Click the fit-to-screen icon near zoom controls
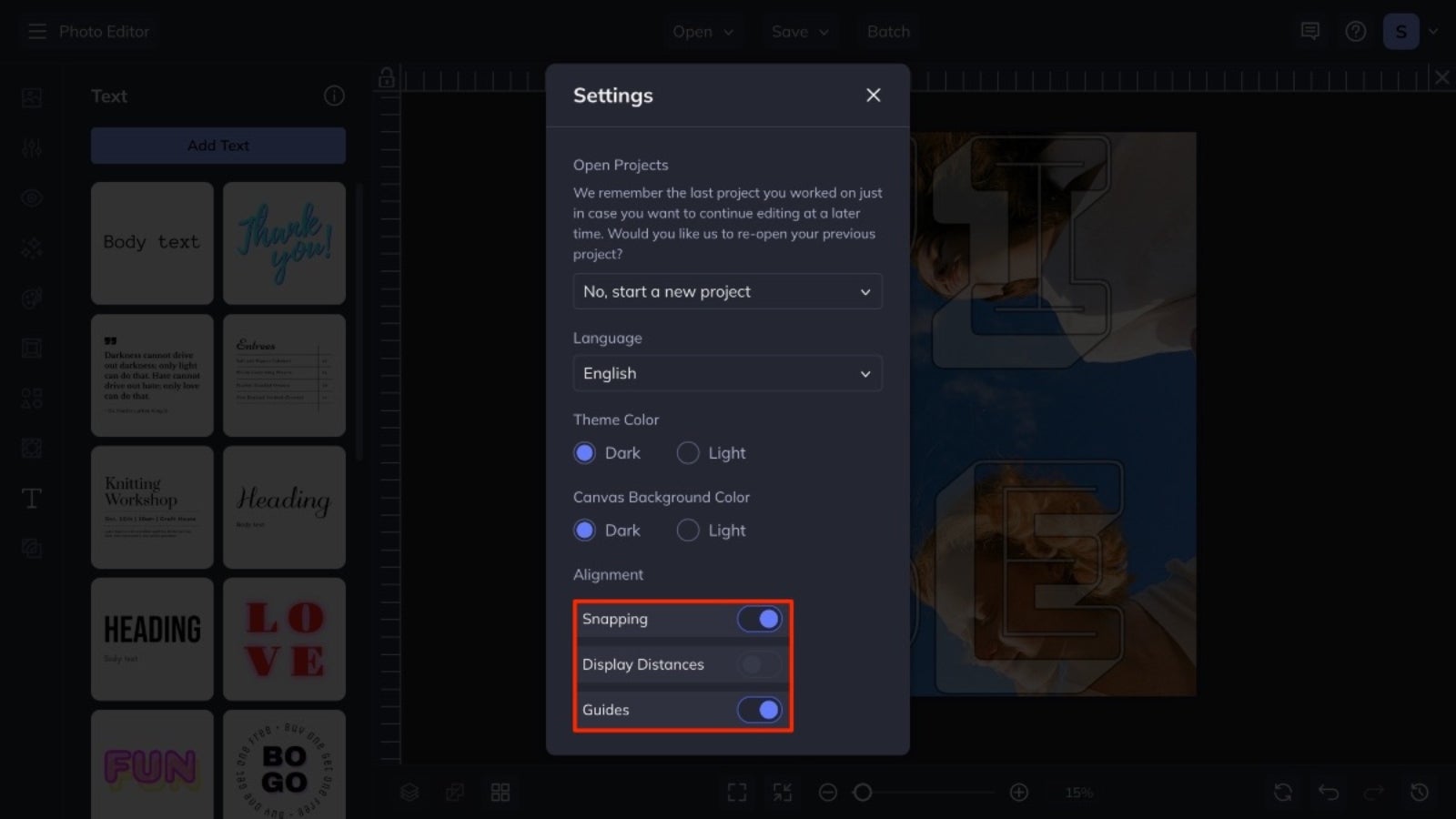This screenshot has width=1456, height=819. 781,792
